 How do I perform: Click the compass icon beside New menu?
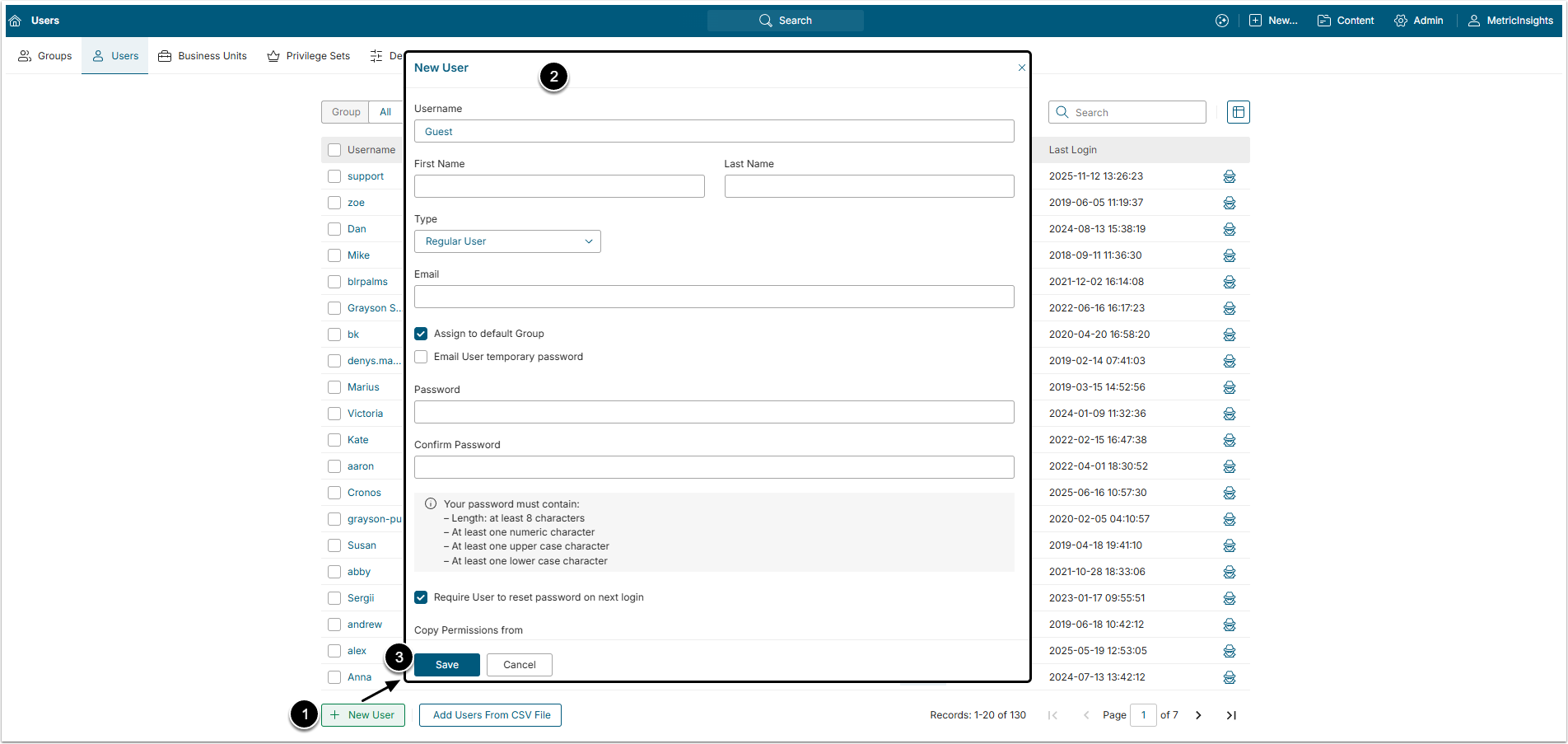1222,21
